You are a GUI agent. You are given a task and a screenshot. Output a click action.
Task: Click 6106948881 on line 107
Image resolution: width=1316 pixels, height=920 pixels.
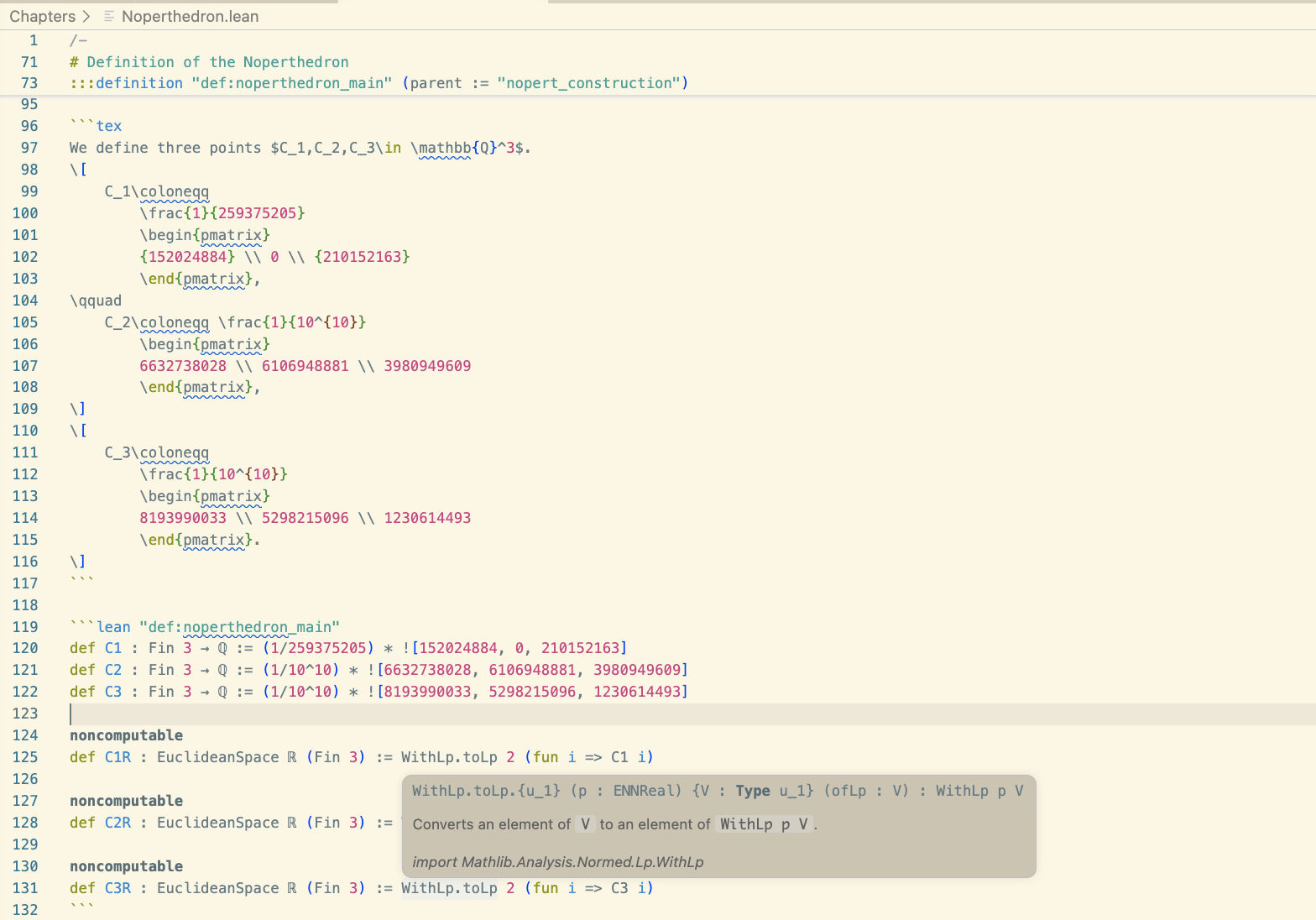pos(305,366)
